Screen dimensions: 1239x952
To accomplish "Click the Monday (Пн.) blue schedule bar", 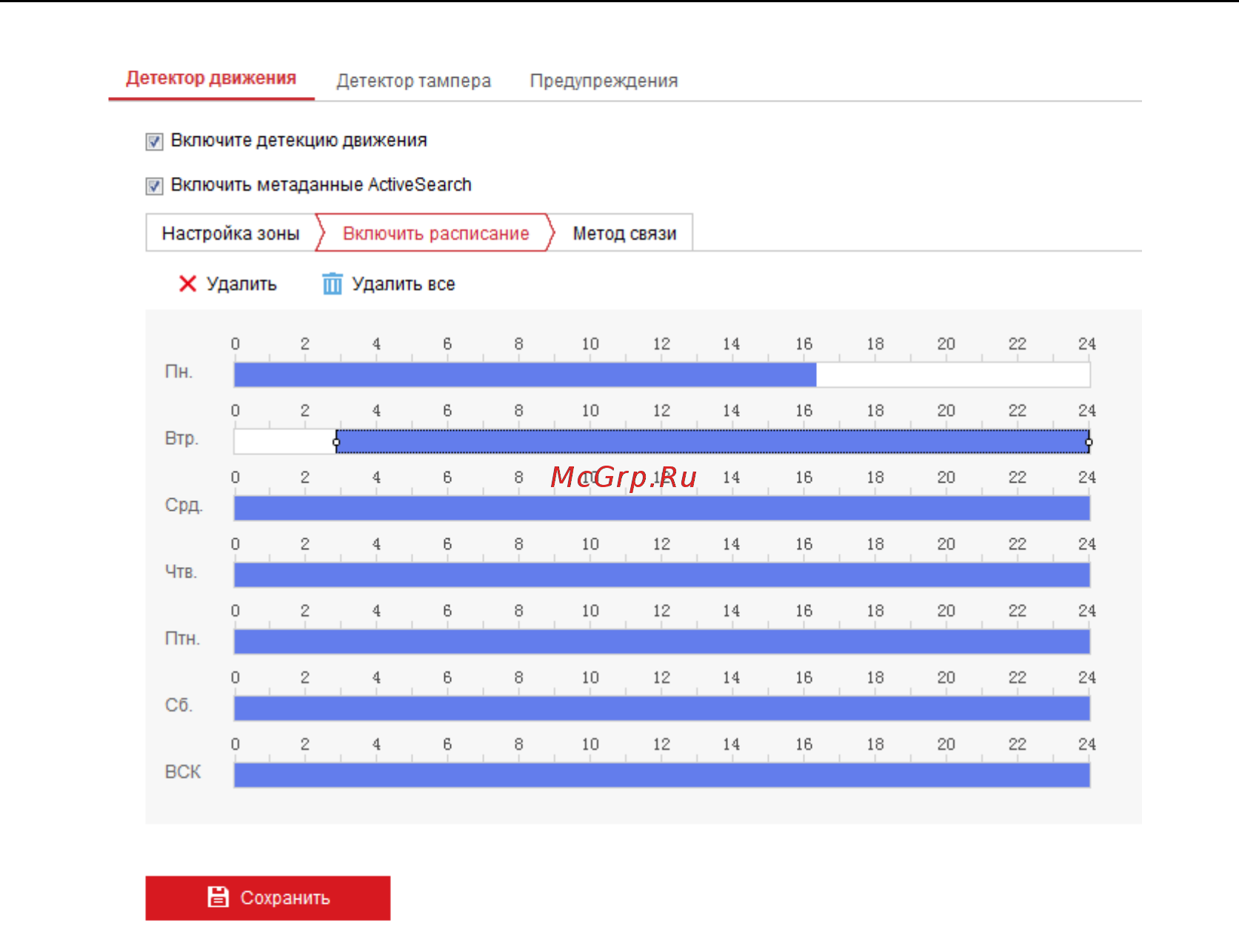I will 525,375.
